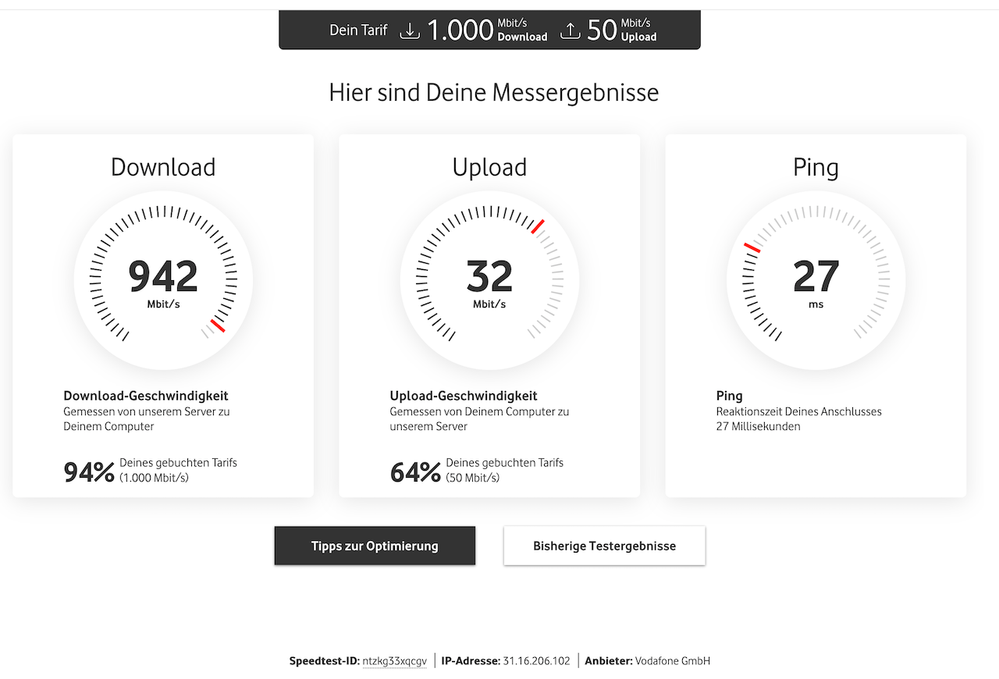999x679 pixels.
Task: Click the Anbieter Vodafone GmbH text
Action: point(647,661)
